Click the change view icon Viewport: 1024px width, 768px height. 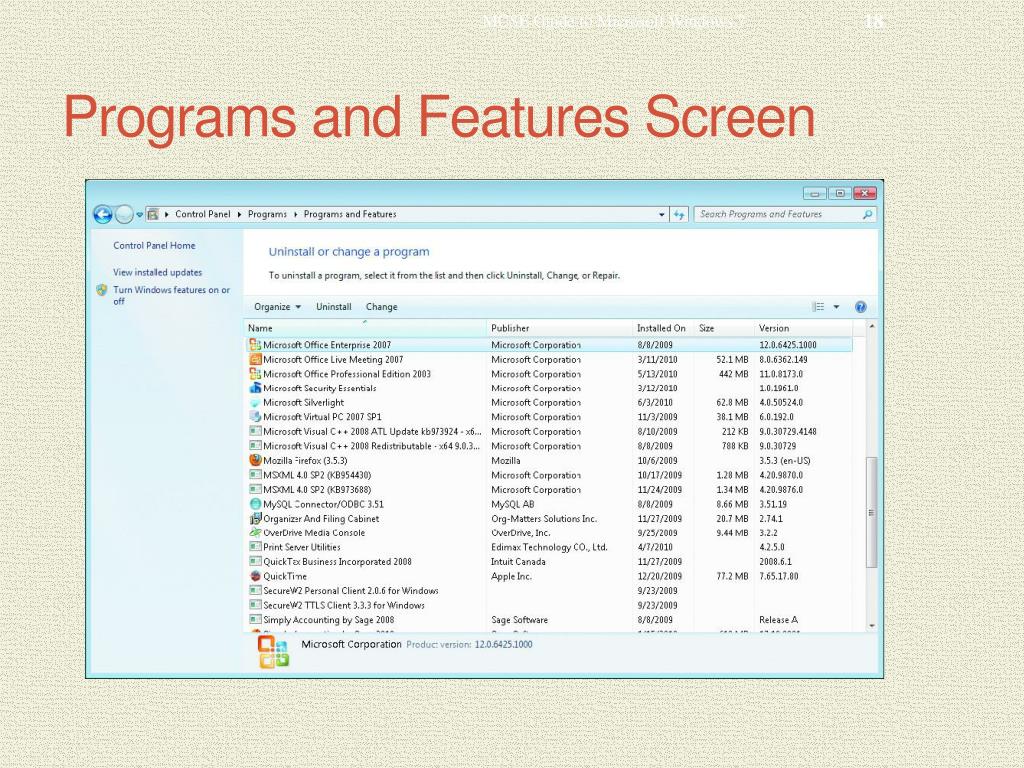pyautogui.click(x=818, y=307)
